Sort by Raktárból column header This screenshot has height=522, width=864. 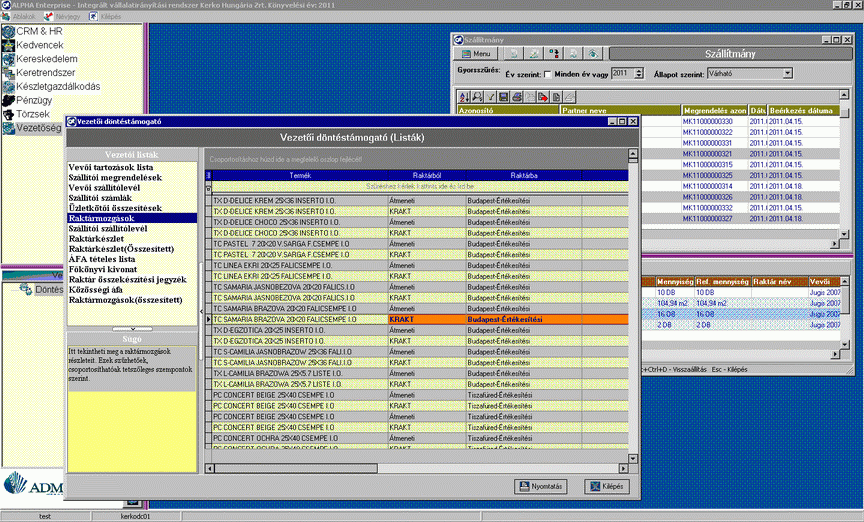pyautogui.click(x=426, y=175)
